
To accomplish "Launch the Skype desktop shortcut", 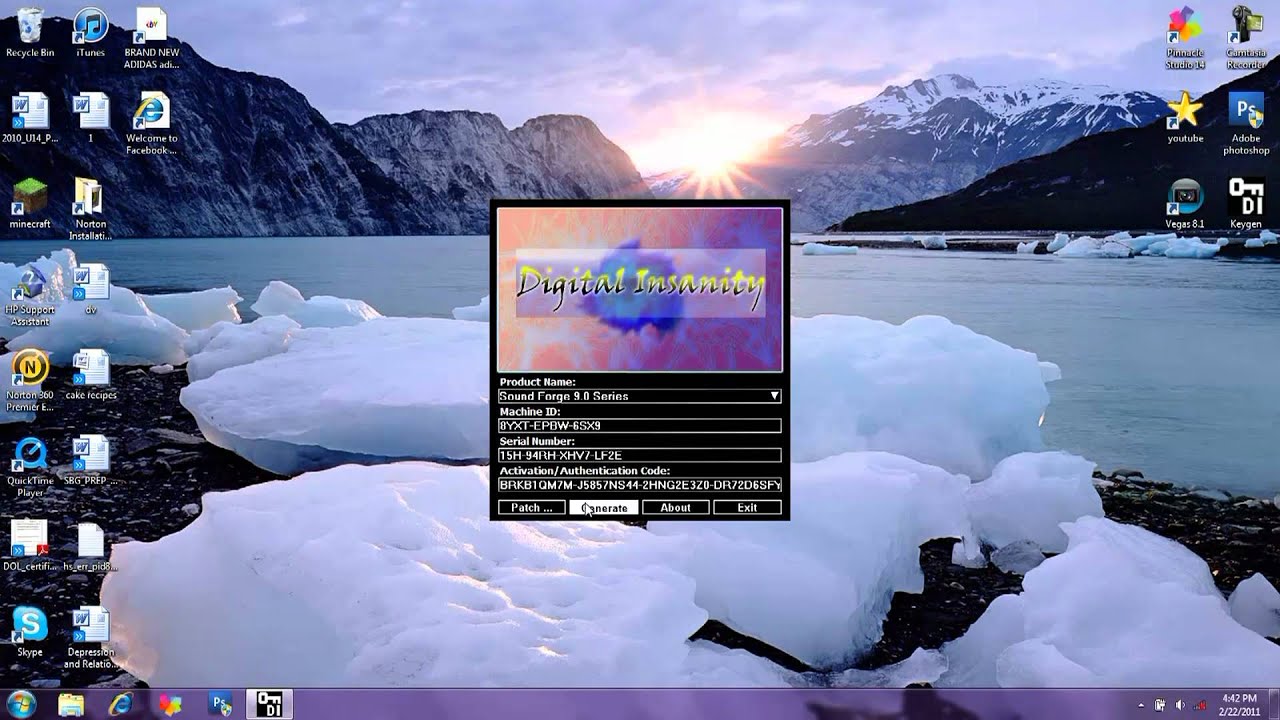I will 30,633.
